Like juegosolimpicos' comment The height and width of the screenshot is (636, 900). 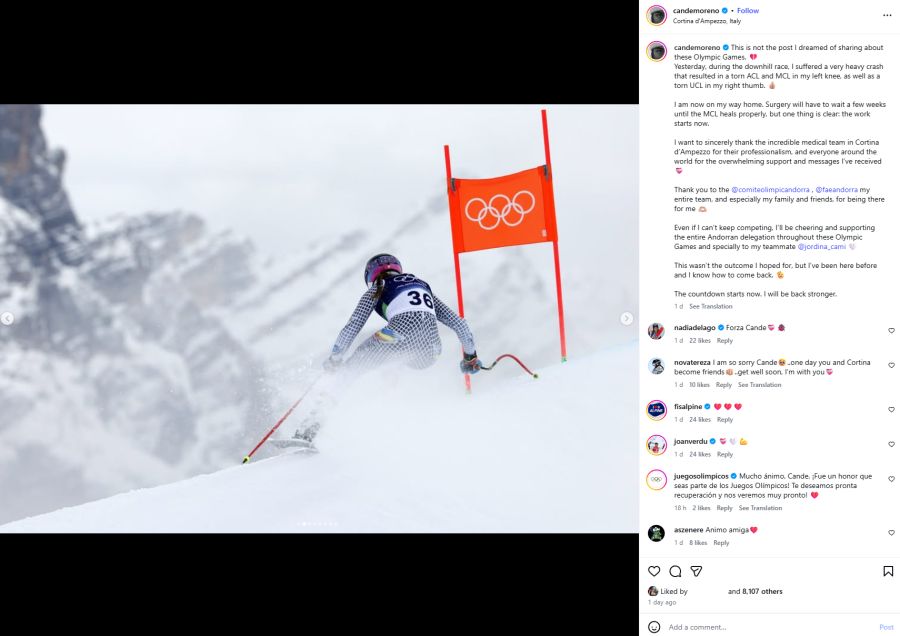[x=891, y=479]
